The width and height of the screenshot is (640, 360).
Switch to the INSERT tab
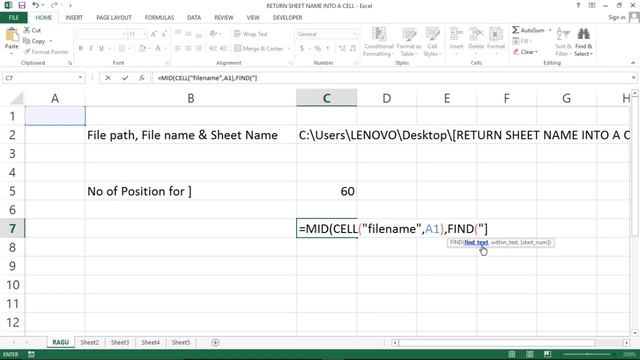tap(74, 18)
